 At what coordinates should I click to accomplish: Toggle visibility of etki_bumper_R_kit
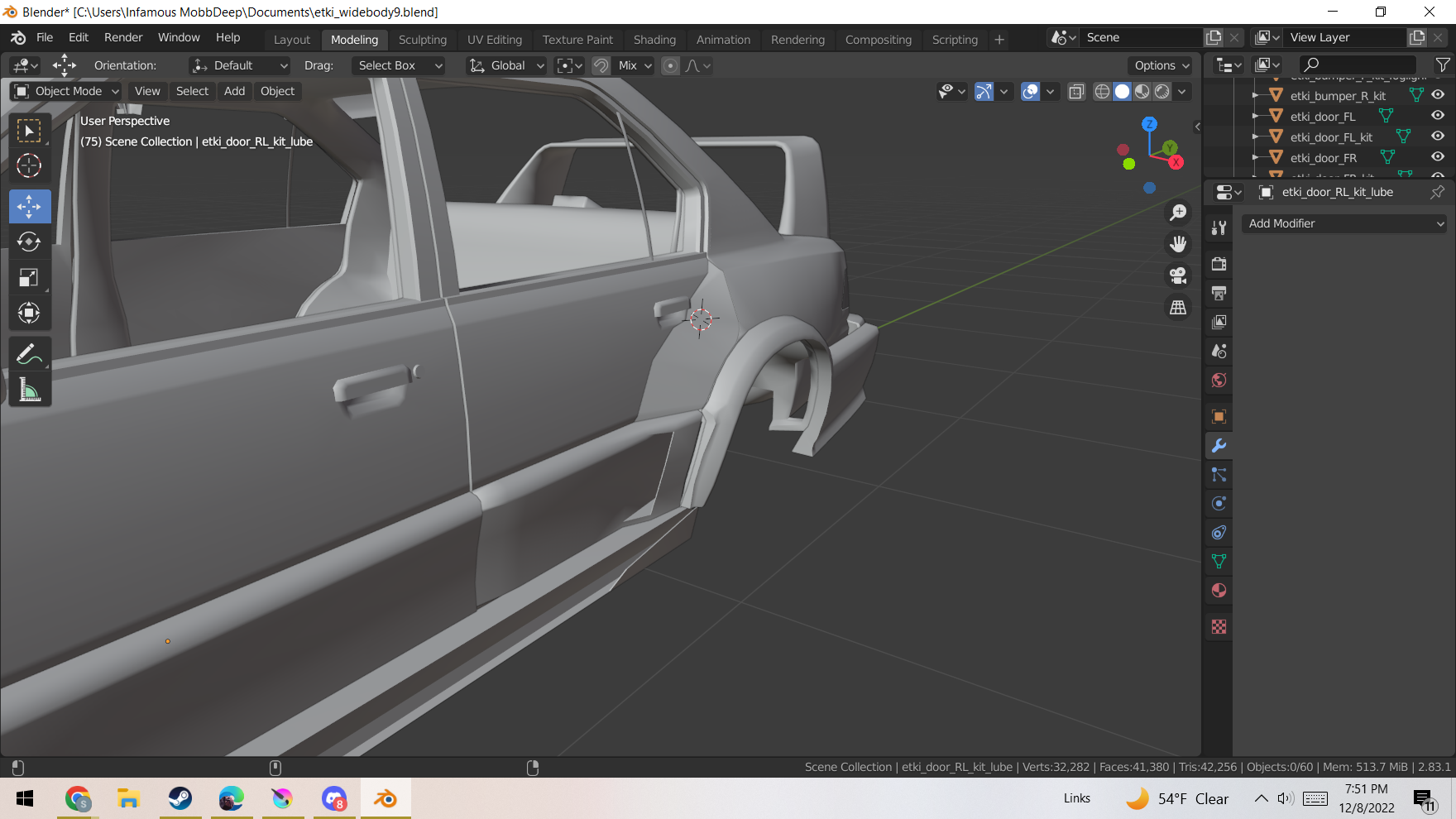click(x=1438, y=95)
